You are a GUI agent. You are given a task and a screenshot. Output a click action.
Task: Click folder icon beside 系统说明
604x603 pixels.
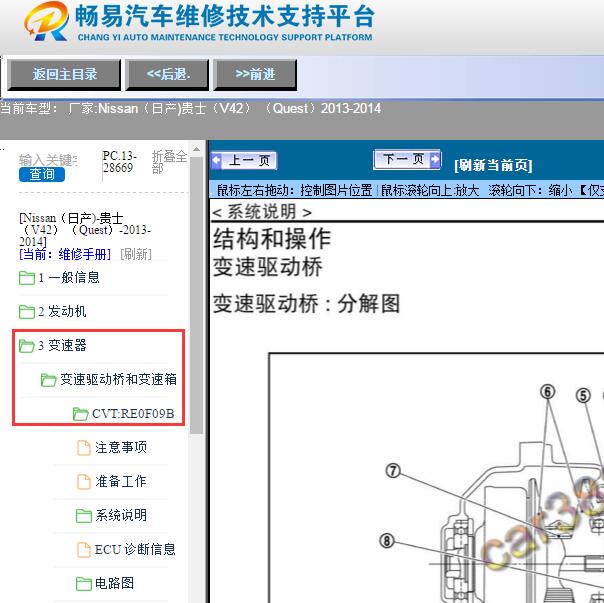pyautogui.click(x=84, y=516)
